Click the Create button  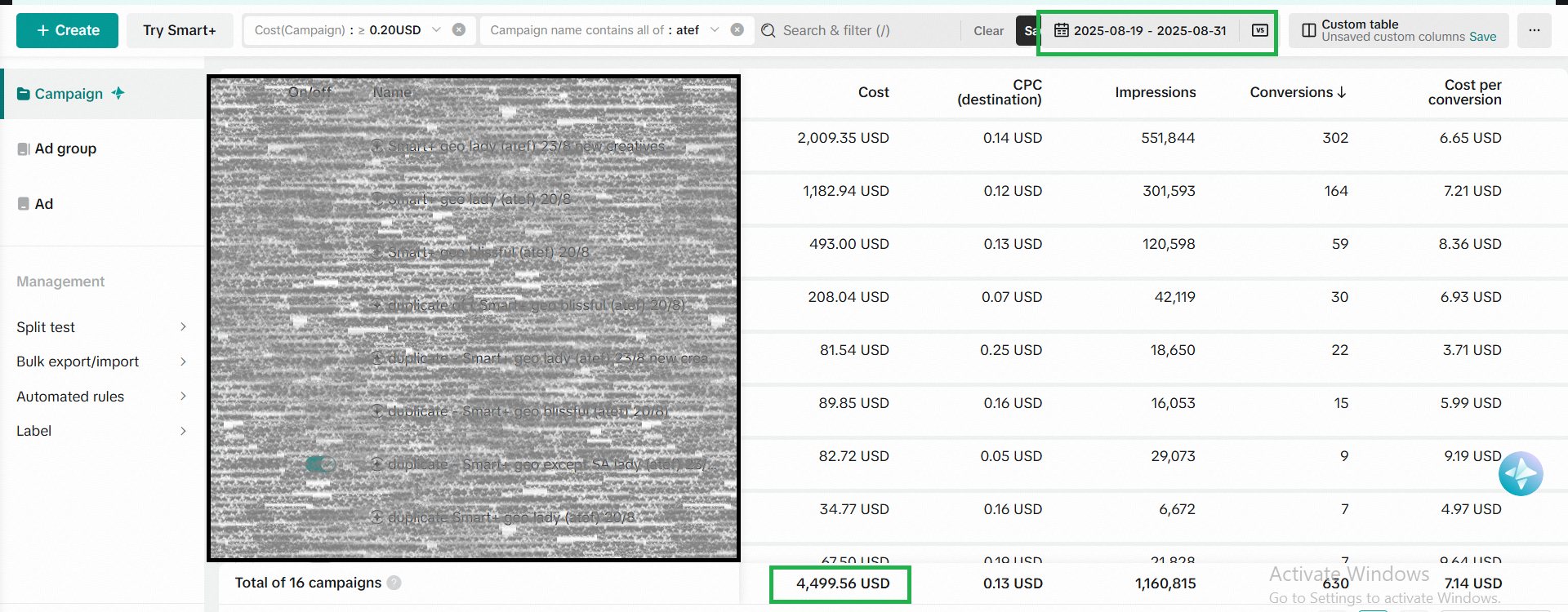[x=68, y=30]
